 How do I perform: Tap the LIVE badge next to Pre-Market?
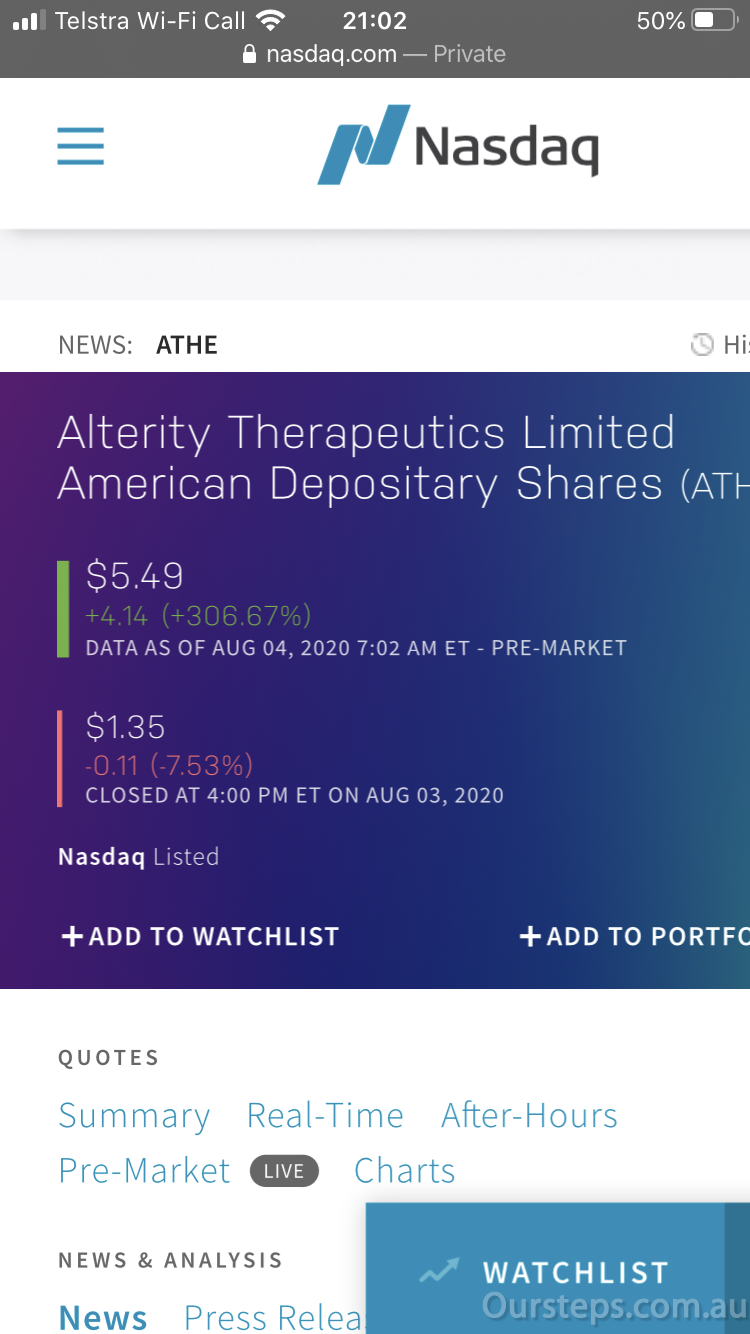pos(284,1171)
